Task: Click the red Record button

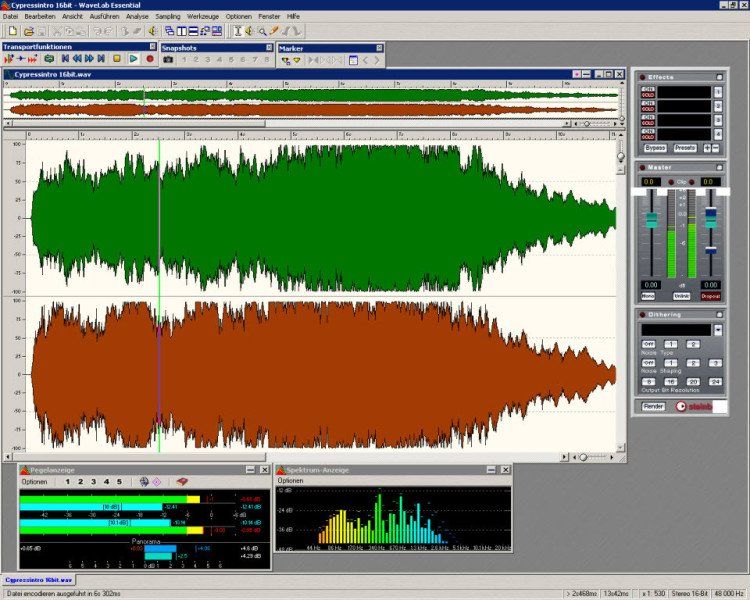Action: 149,60
